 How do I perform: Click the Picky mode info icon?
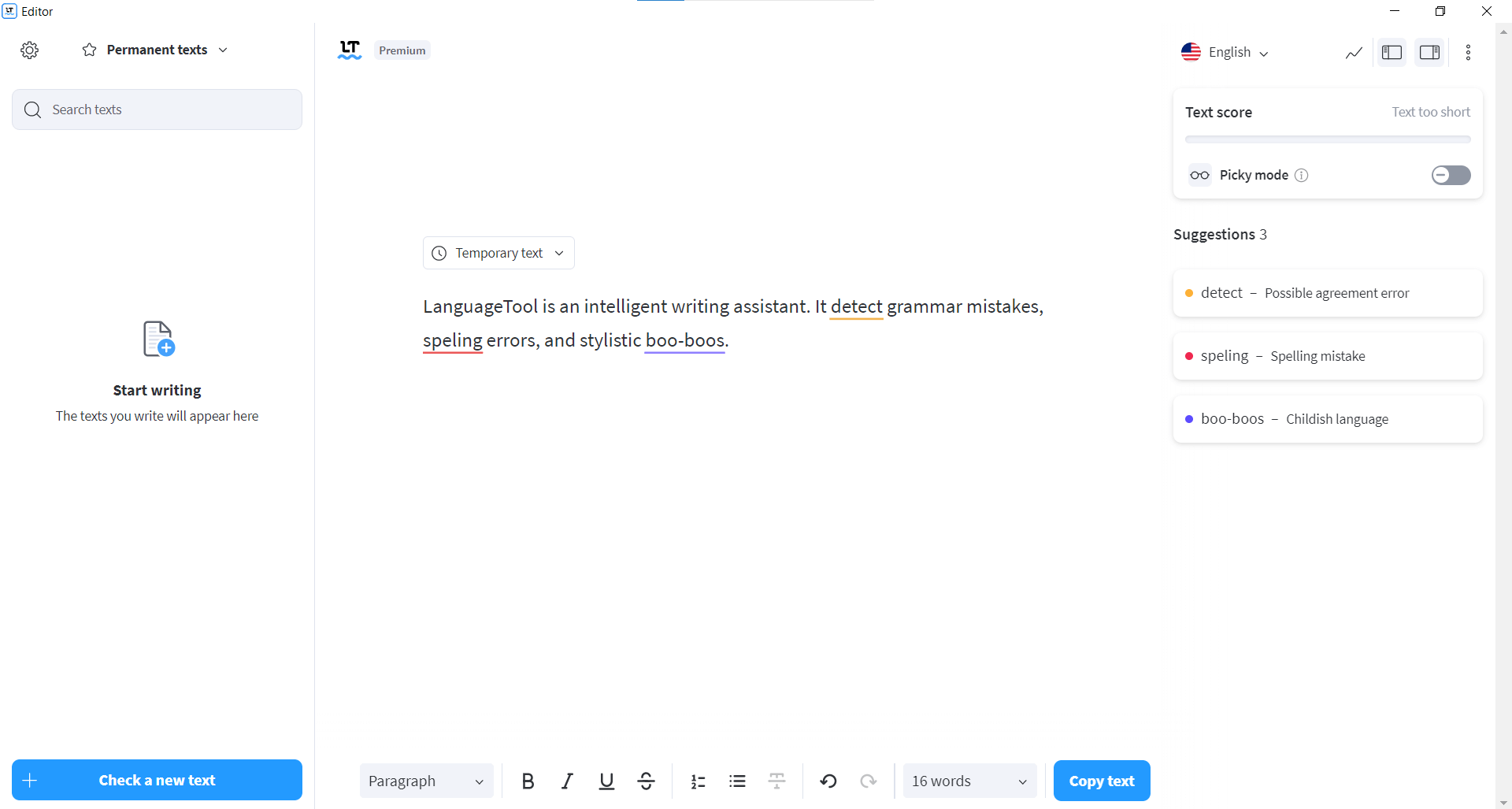1302,175
